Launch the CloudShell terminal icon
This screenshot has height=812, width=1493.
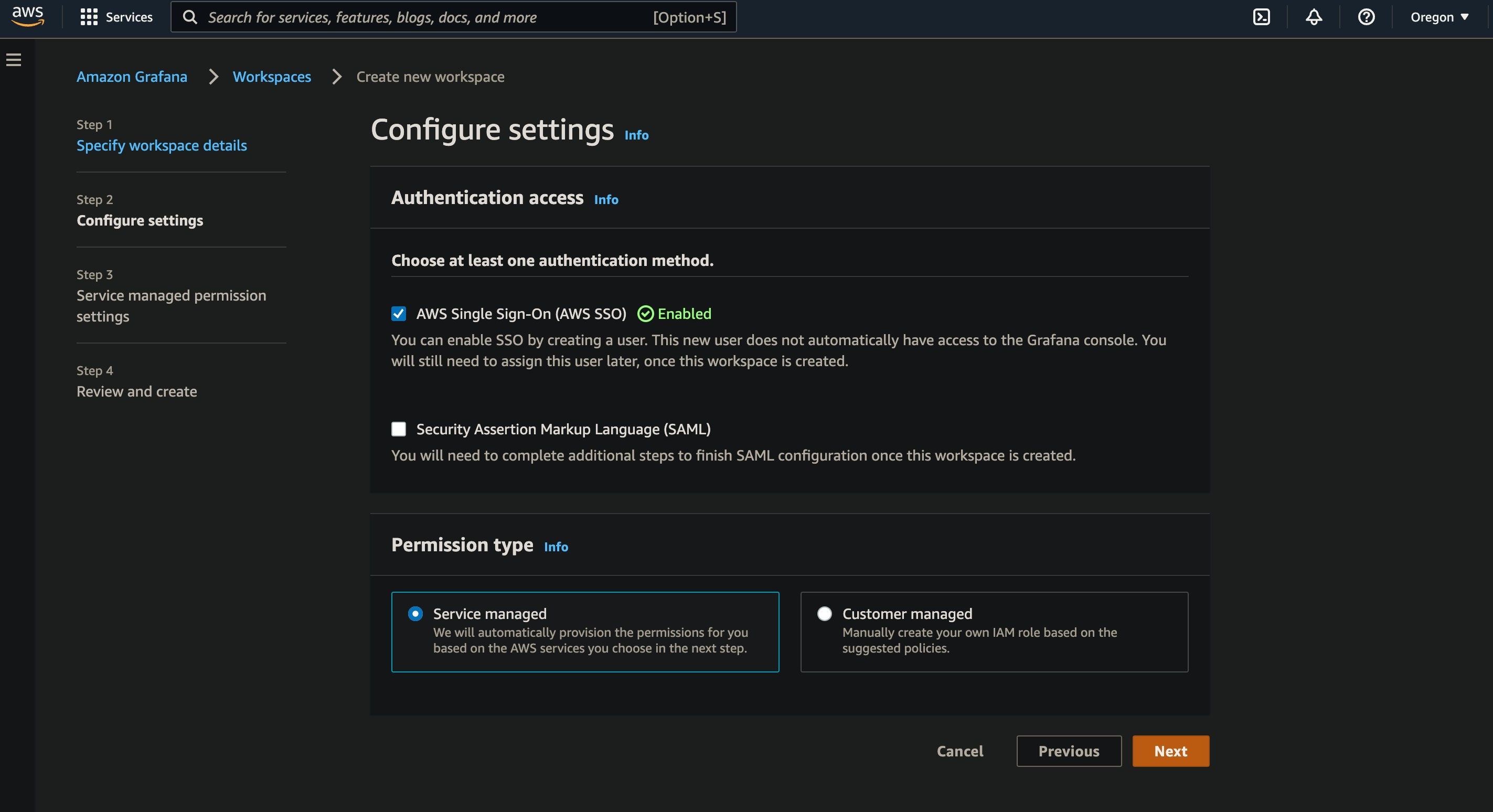point(1261,17)
